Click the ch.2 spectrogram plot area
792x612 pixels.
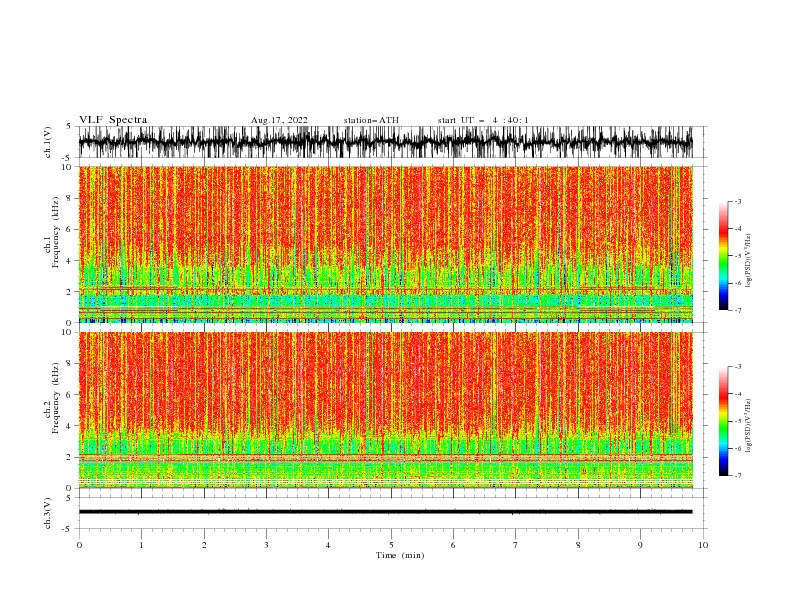click(385, 410)
